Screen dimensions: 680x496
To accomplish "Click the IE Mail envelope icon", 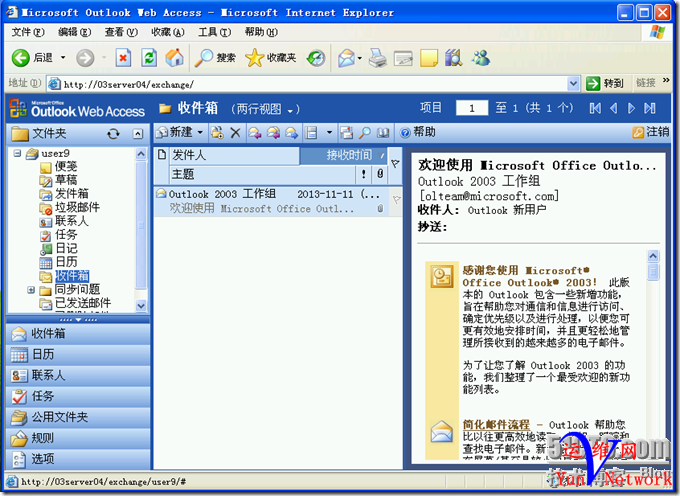I will pyautogui.click(x=346, y=58).
